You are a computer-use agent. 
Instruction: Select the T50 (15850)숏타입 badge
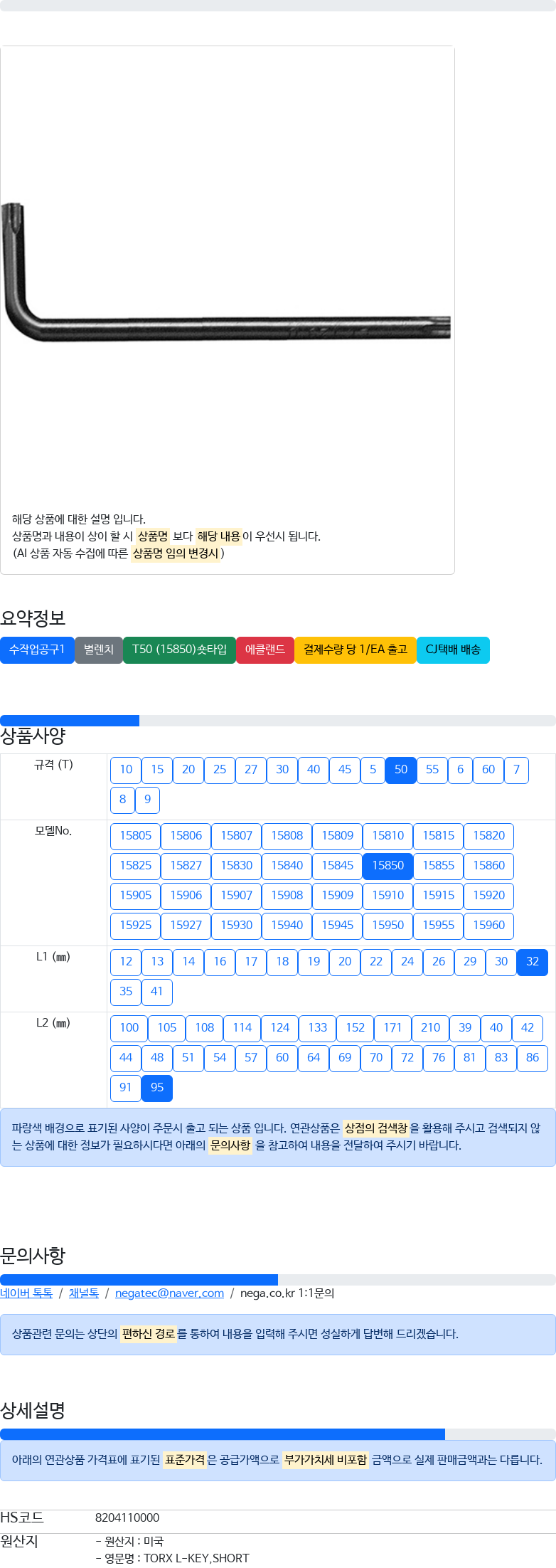tap(179, 650)
